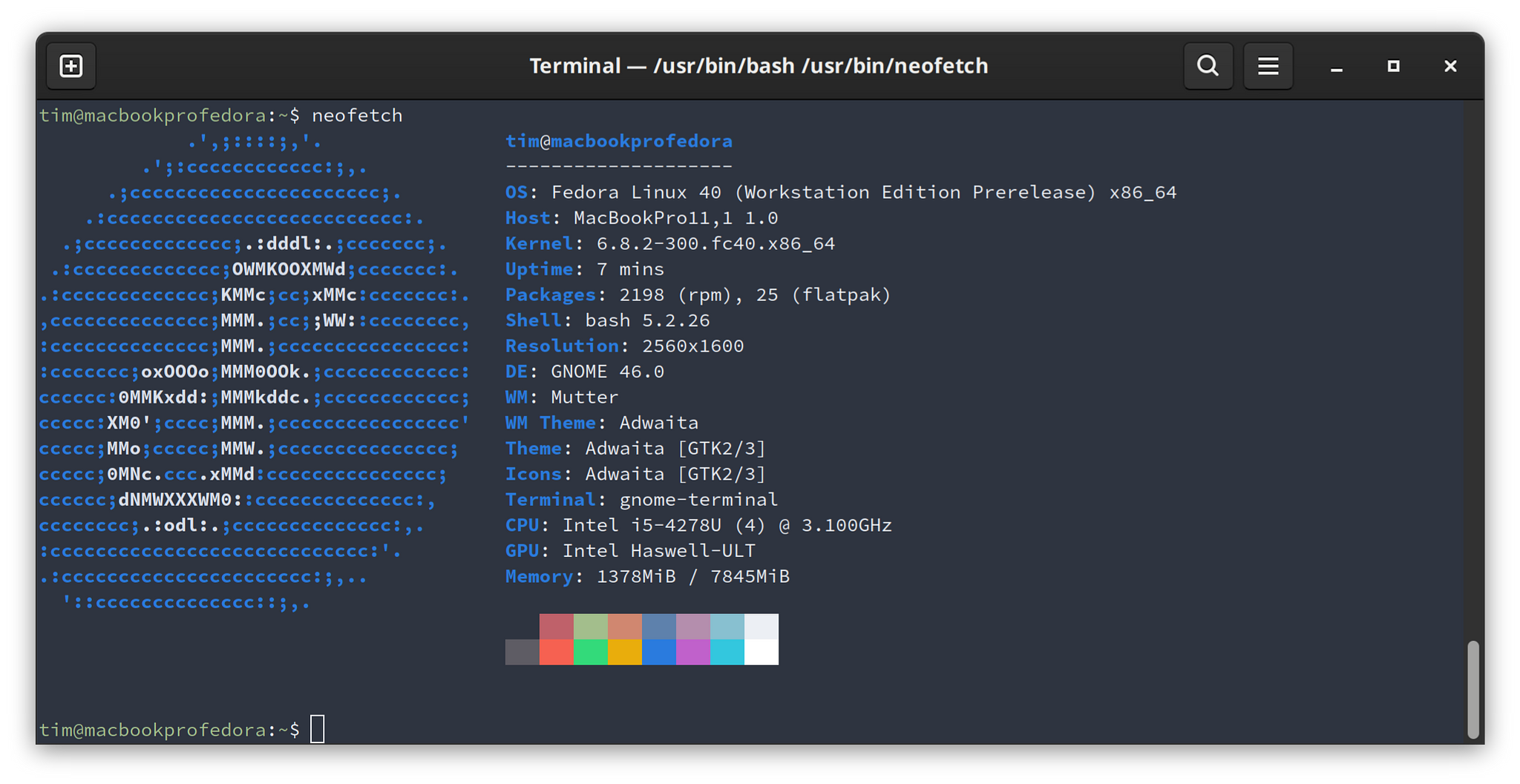Click the DE value 'GNOME 46.0'

[x=607, y=372]
